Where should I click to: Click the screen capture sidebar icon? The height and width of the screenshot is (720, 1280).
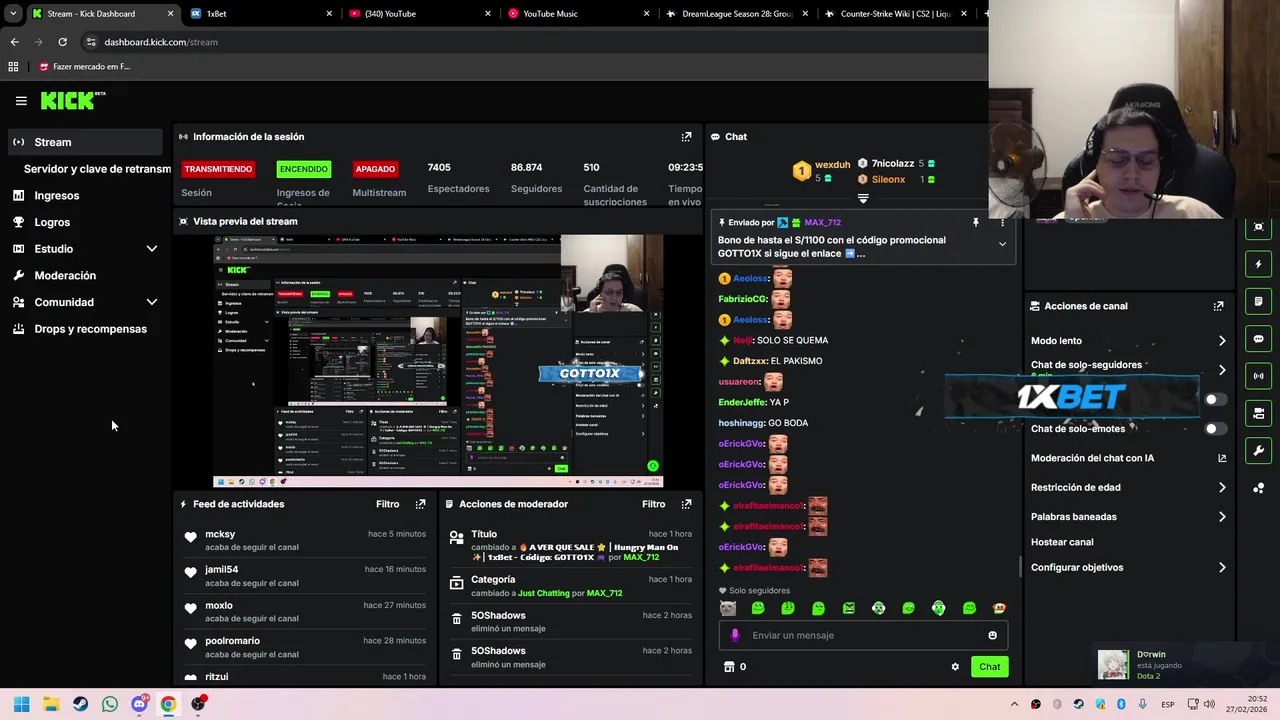click(x=1258, y=227)
